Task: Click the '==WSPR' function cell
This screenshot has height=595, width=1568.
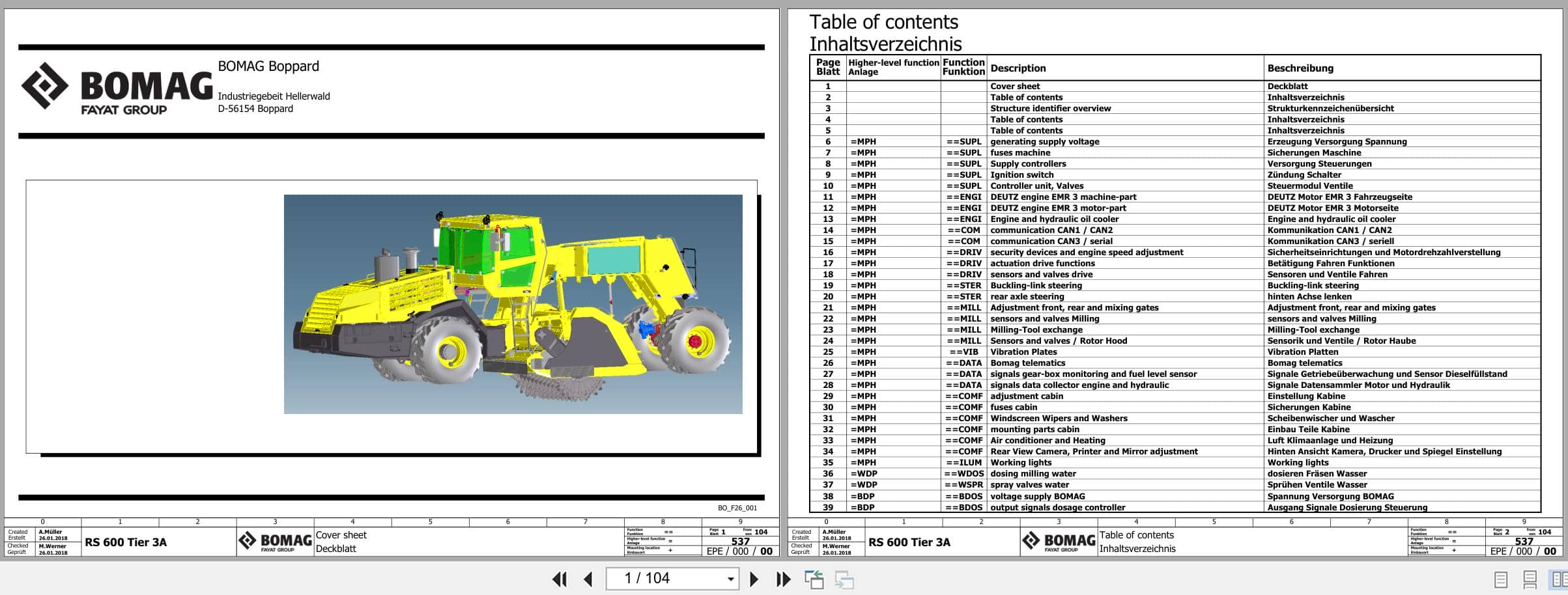Action: click(x=963, y=484)
